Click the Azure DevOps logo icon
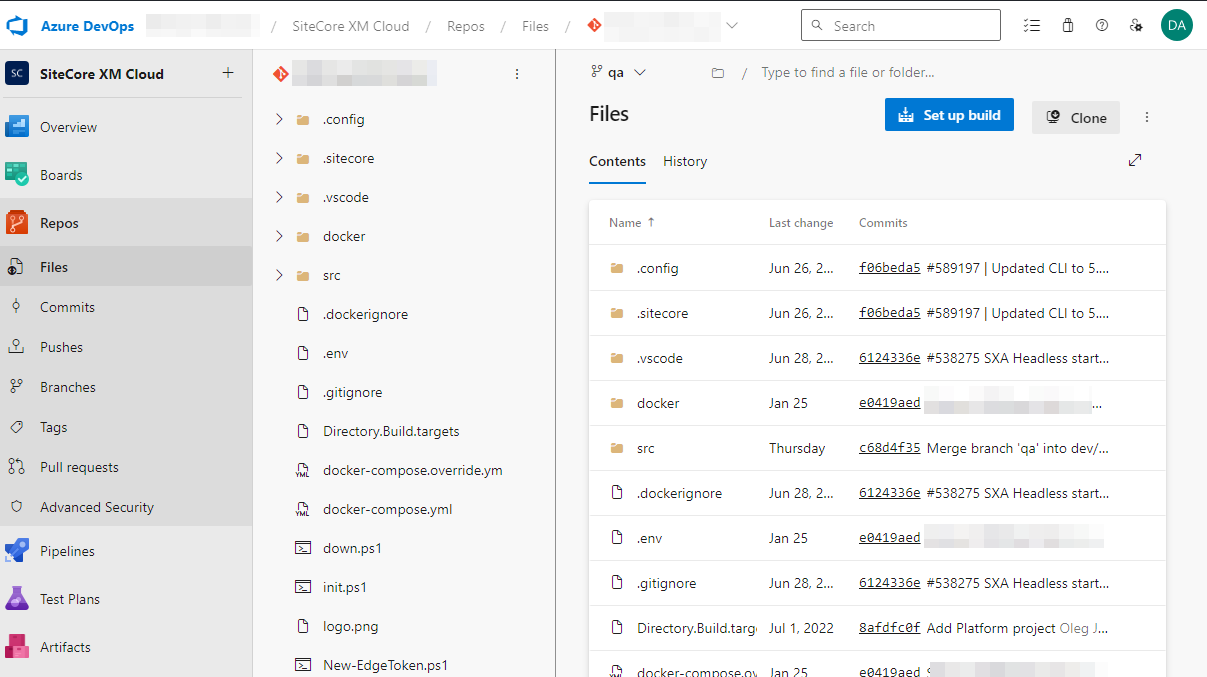 [x=16, y=24]
